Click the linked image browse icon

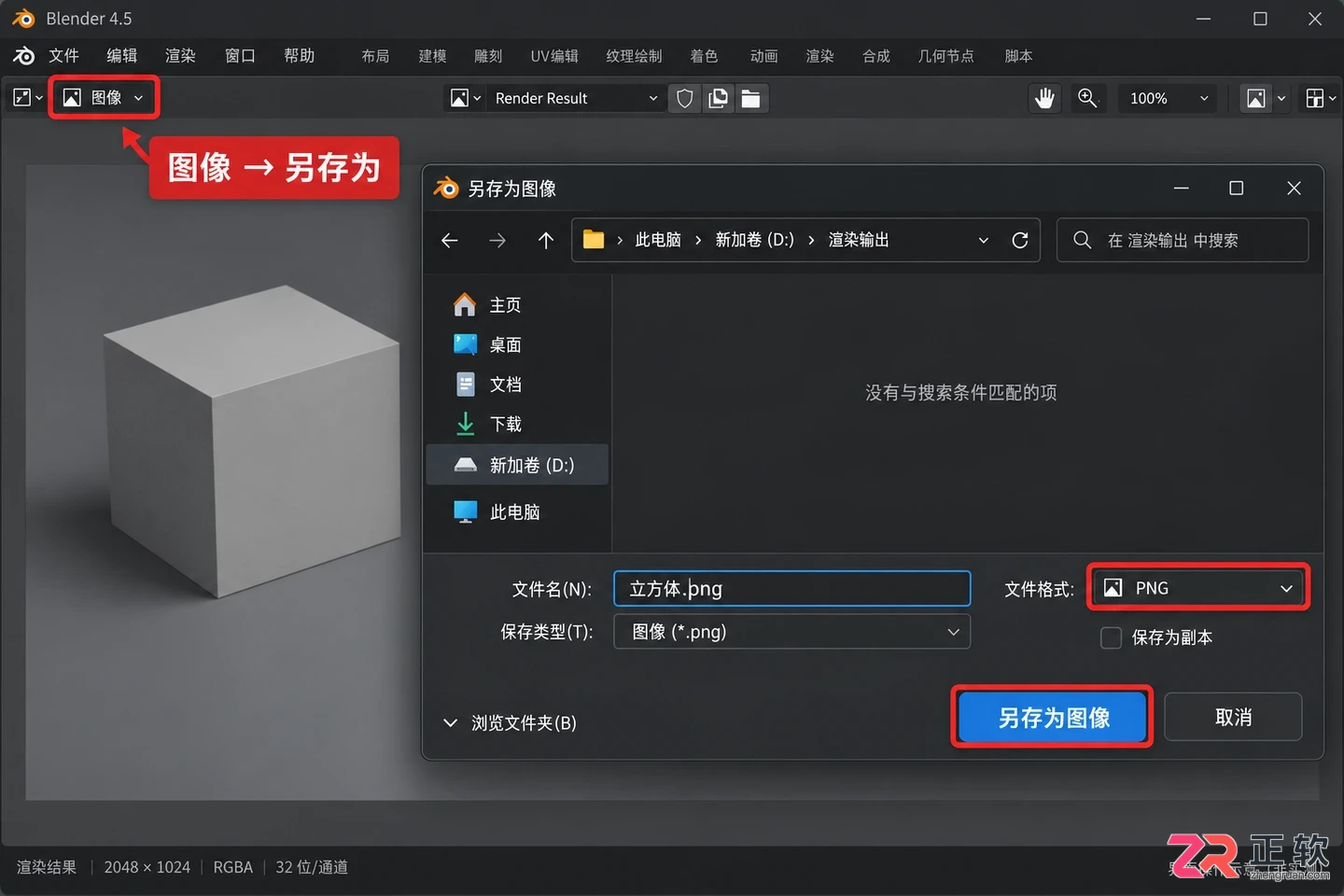[466, 98]
